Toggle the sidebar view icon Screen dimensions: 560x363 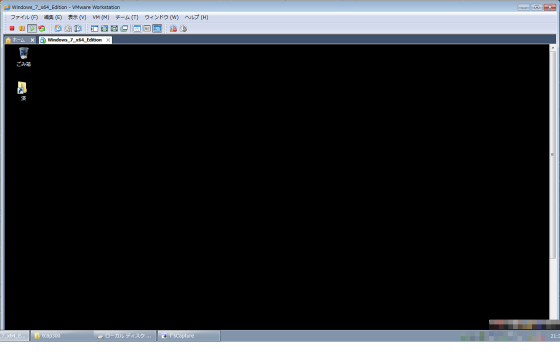(94, 29)
